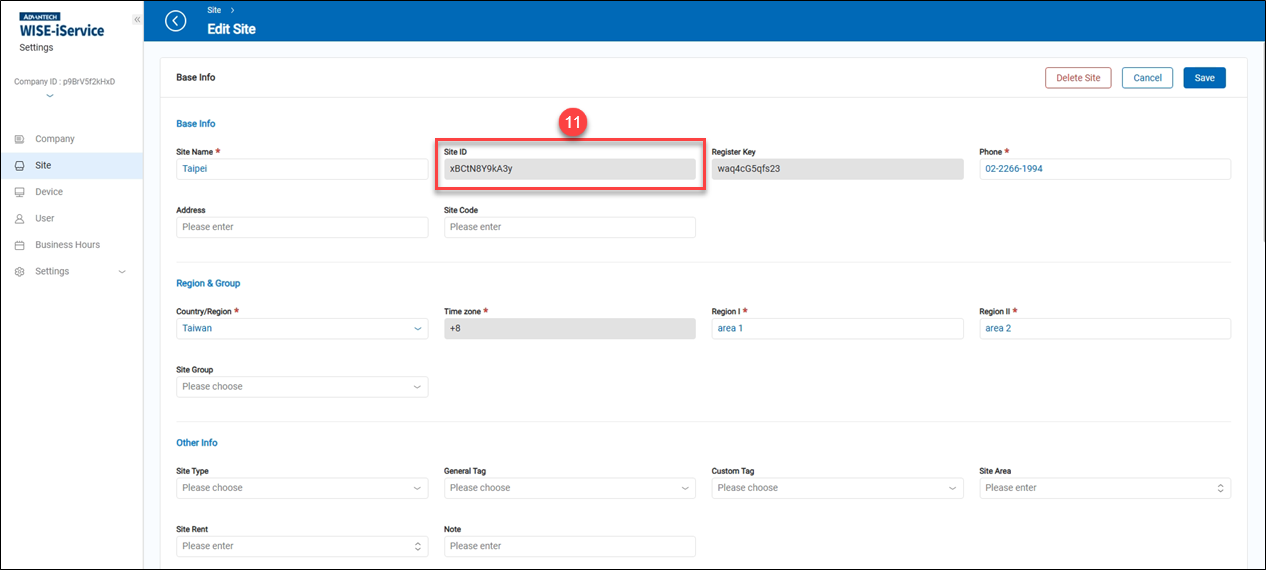Click the Settings gear icon

pos(19,272)
